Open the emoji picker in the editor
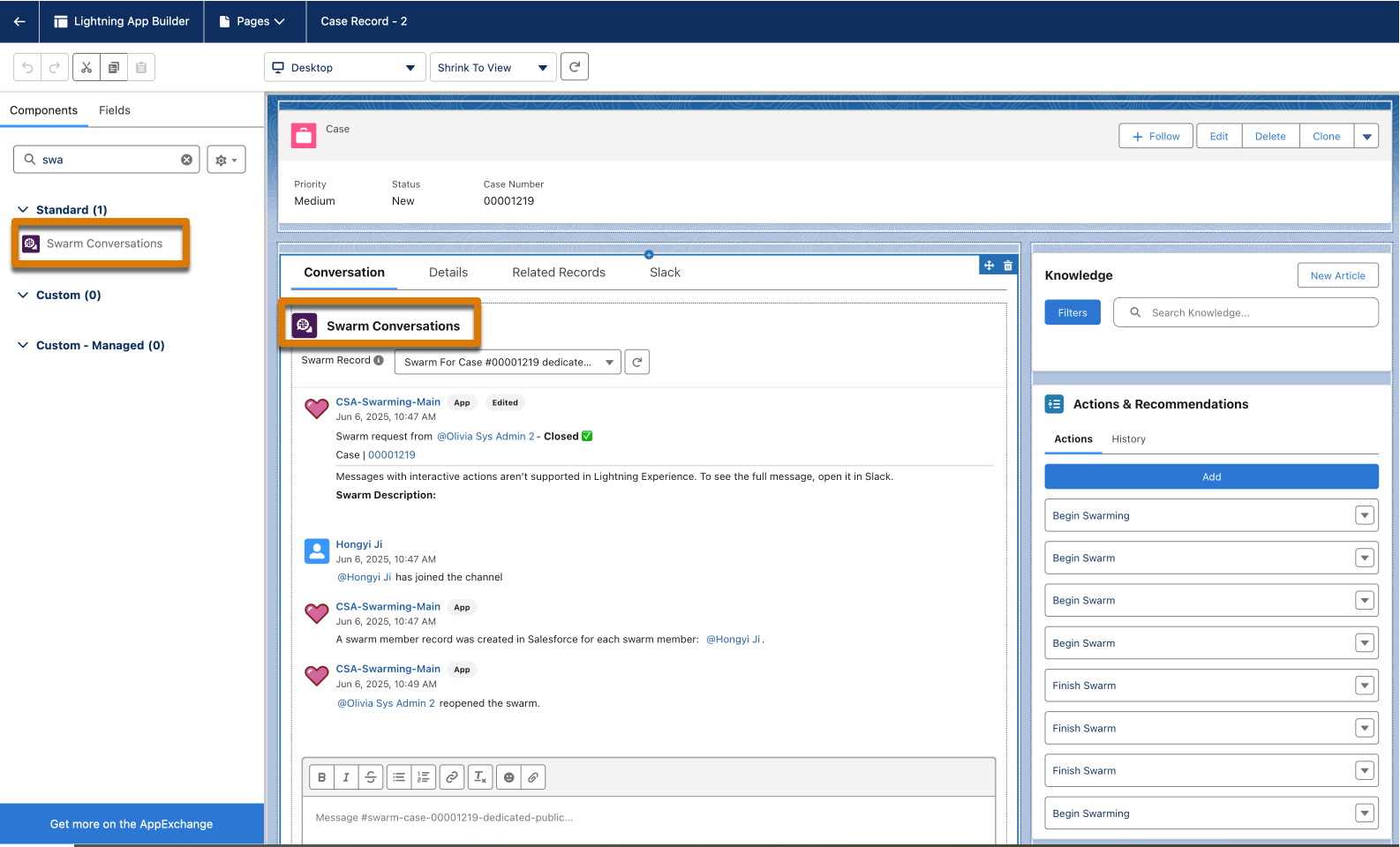 (x=508, y=777)
